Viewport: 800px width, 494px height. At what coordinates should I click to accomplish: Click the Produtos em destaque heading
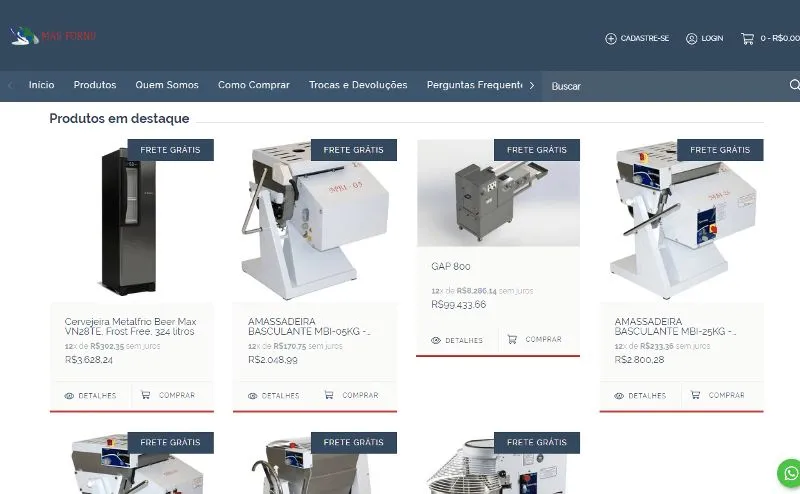(119, 118)
